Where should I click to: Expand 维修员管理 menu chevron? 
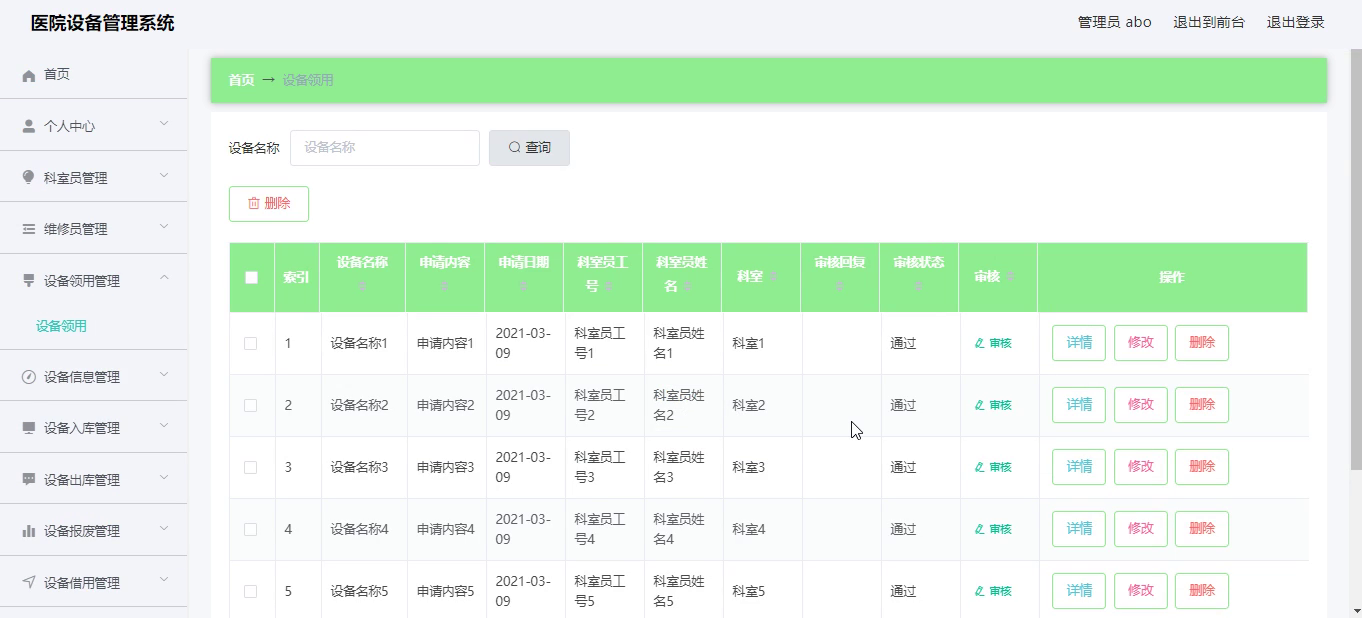click(x=164, y=227)
